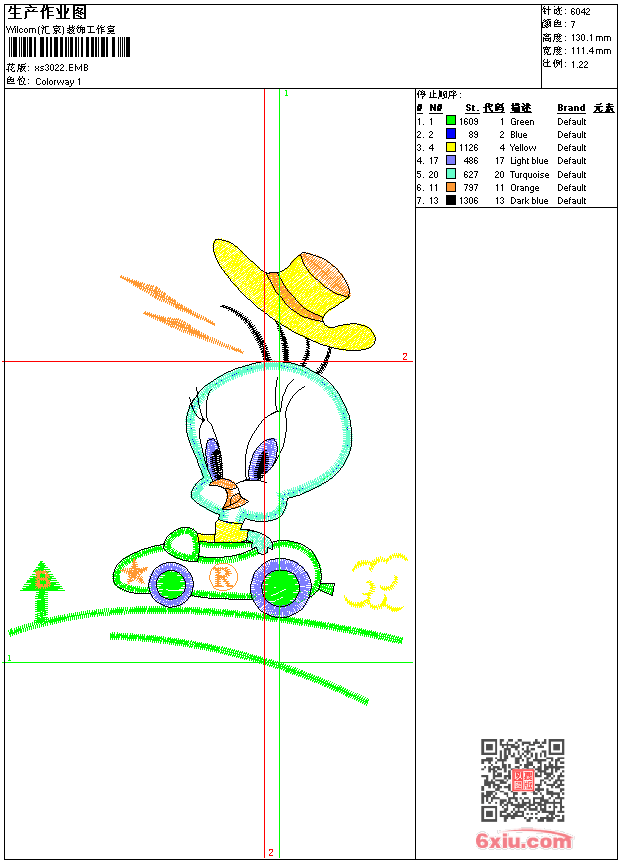This screenshot has width=620, height=860.
Task: Select the black swatch beside Dark blue
Action: click(x=450, y=200)
